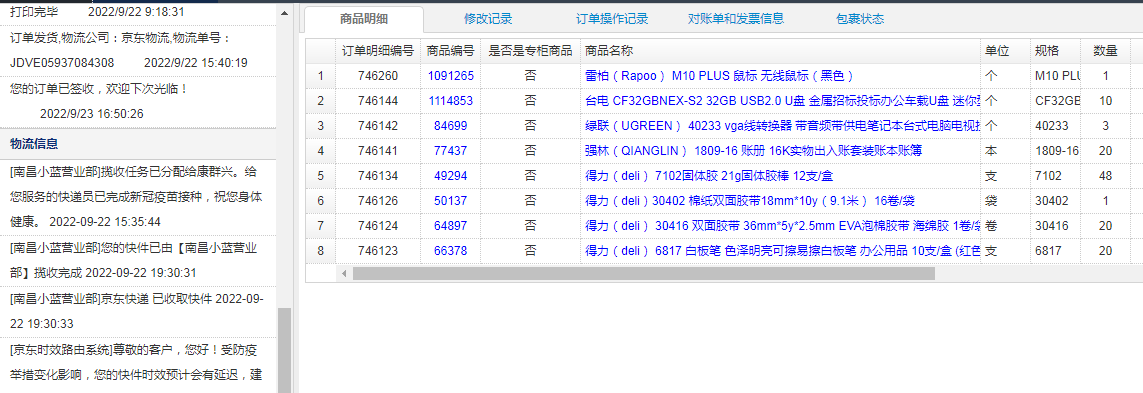Screen dimensions: 1143x393
Task: Click the 是否是专柜商品 column header
Action: tap(530, 51)
